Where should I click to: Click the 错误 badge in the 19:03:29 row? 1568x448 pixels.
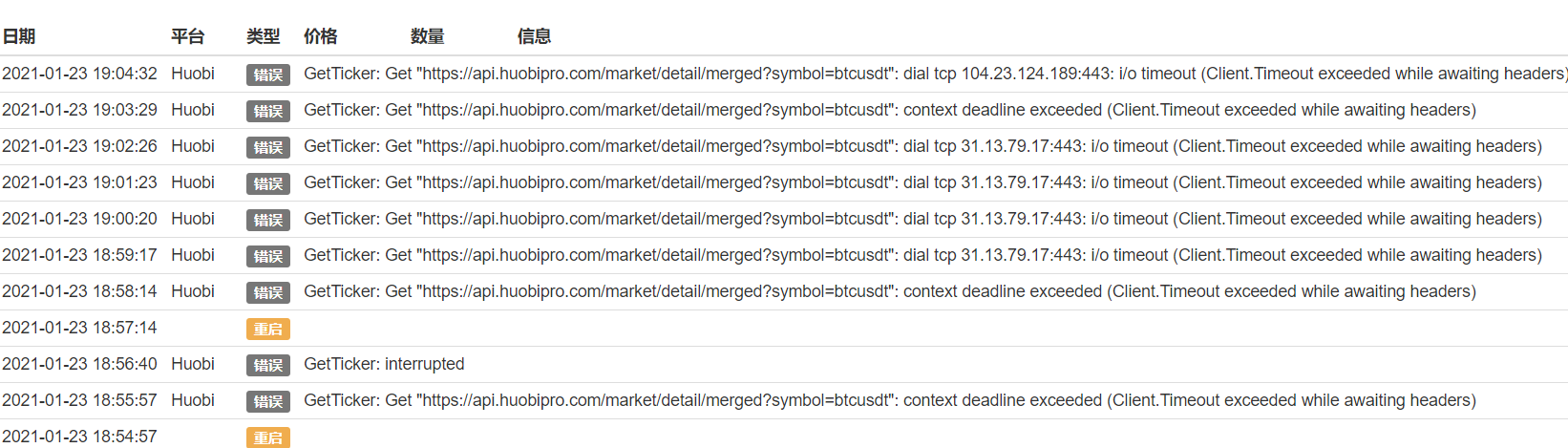click(x=268, y=111)
